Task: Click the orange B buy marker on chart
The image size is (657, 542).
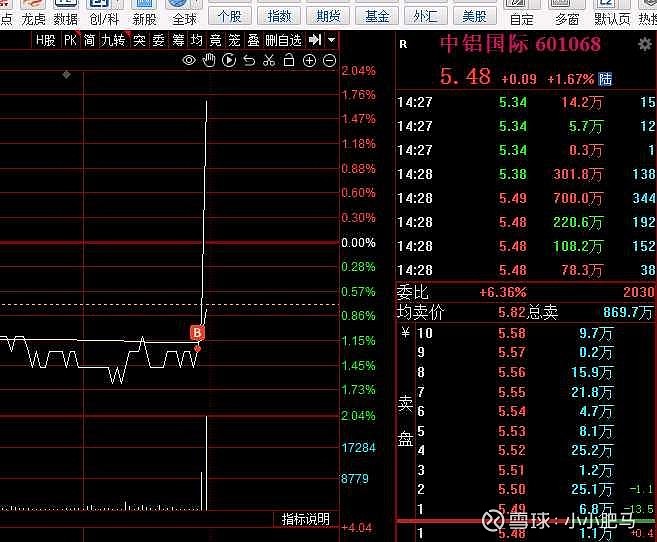Action: pyautogui.click(x=197, y=333)
